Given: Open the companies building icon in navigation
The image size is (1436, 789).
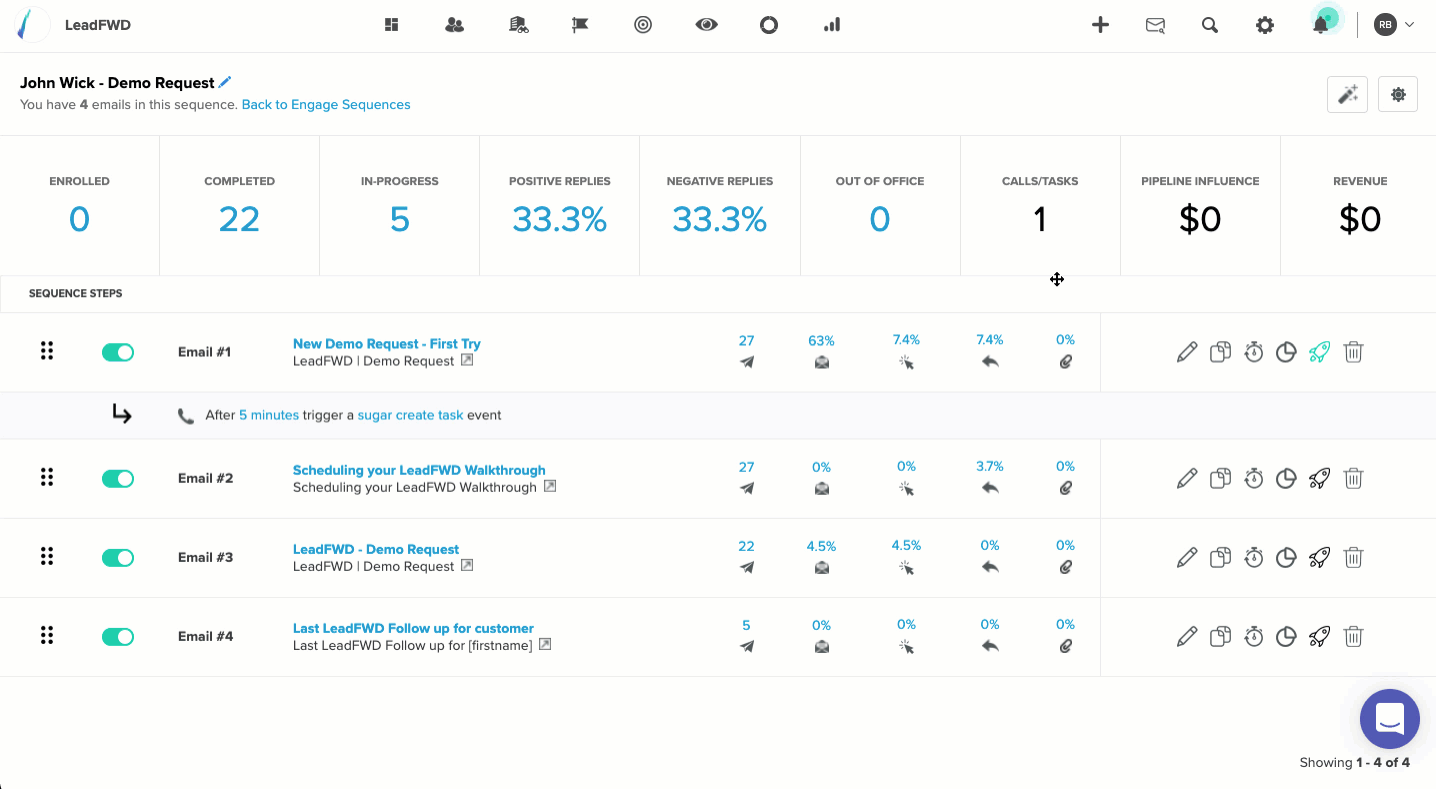Looking at the screenshot, I should click(x=518, y=25).
